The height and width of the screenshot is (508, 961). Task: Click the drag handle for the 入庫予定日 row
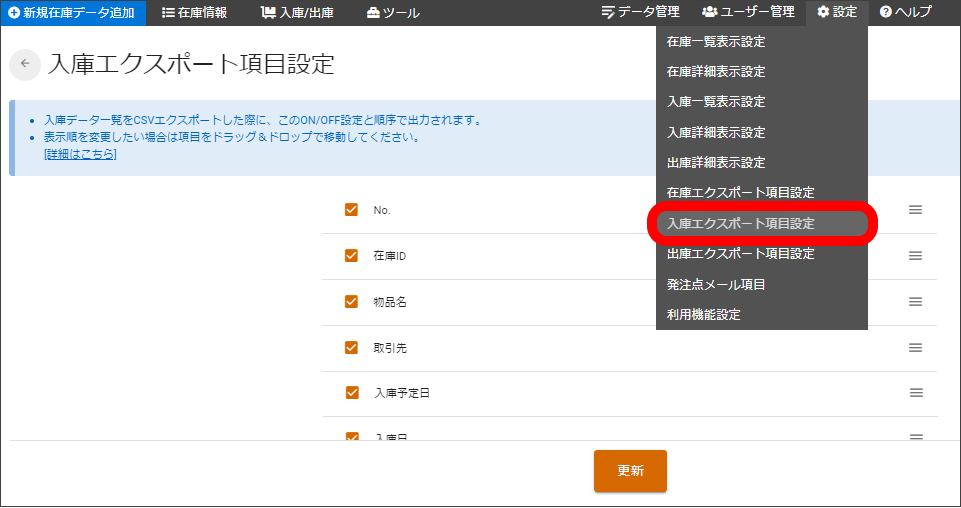(915, 393)
